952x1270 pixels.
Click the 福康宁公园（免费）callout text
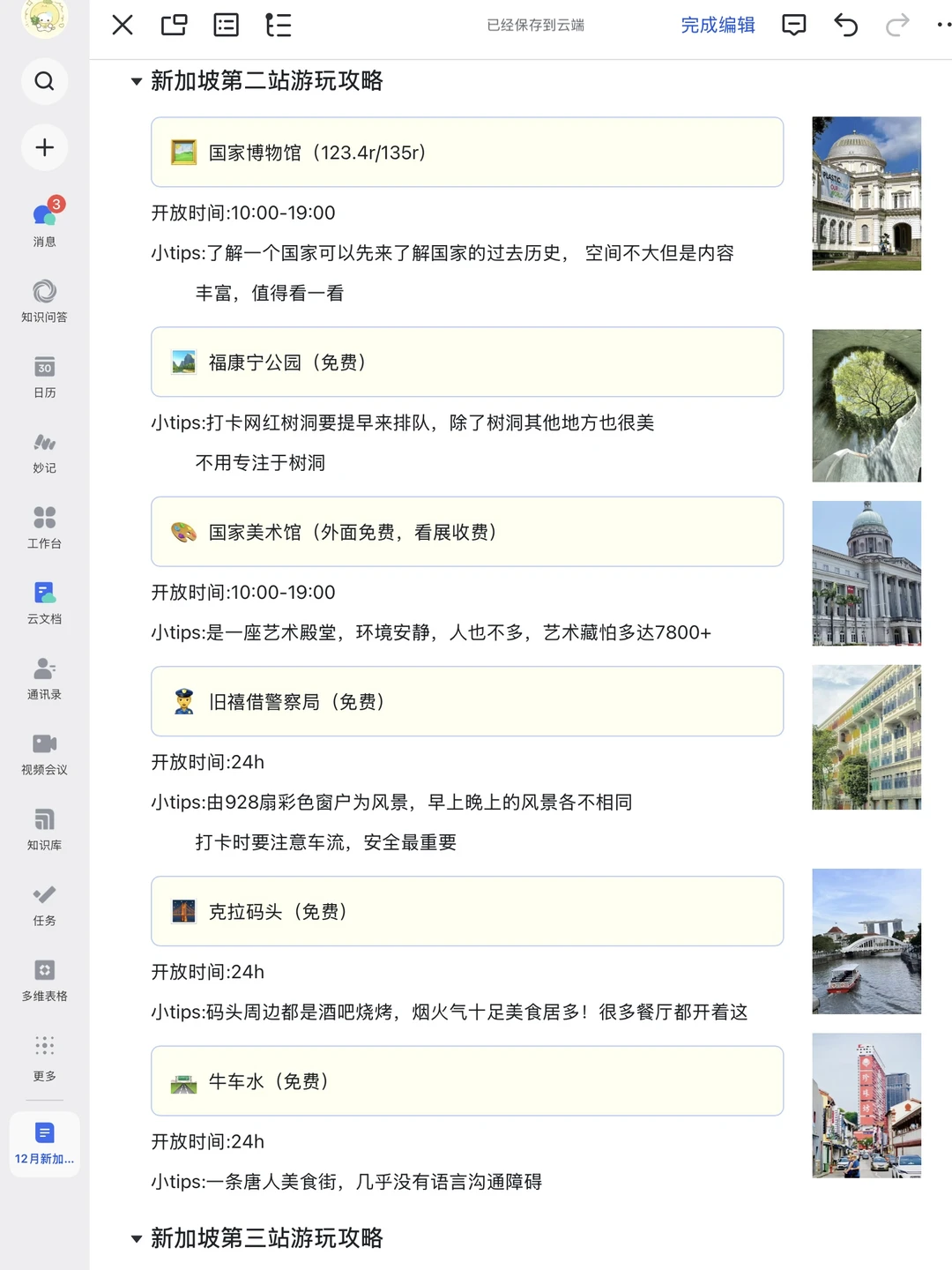click(x=287, y=362)
